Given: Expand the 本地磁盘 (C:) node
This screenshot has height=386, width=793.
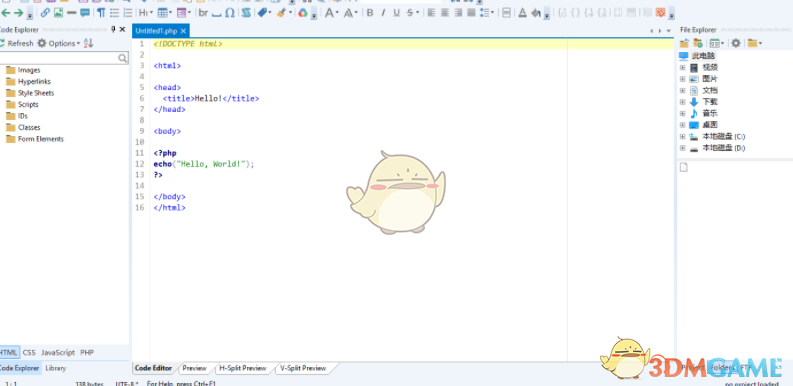Looking at the screenshot, I should [682, 137].
